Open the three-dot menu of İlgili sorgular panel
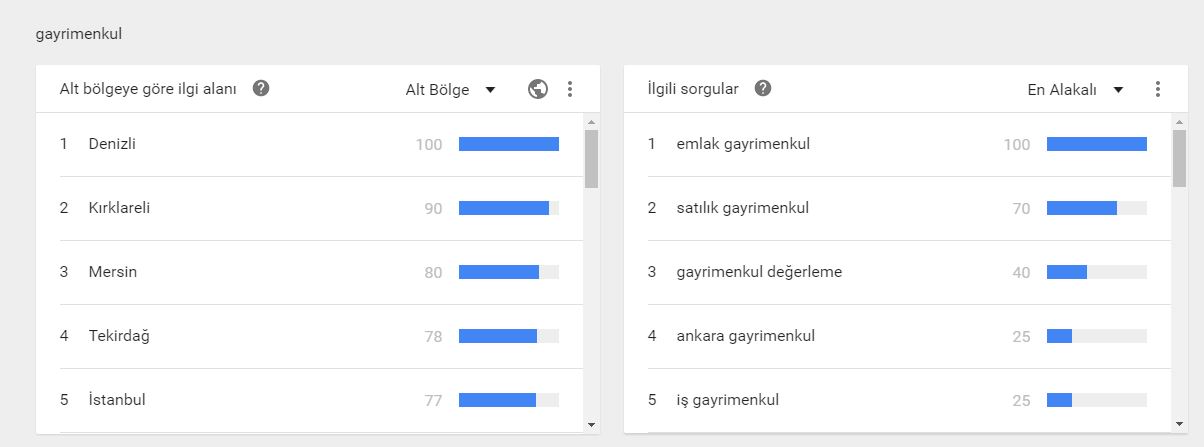The image size is (1204, 447). point(1158,89)
